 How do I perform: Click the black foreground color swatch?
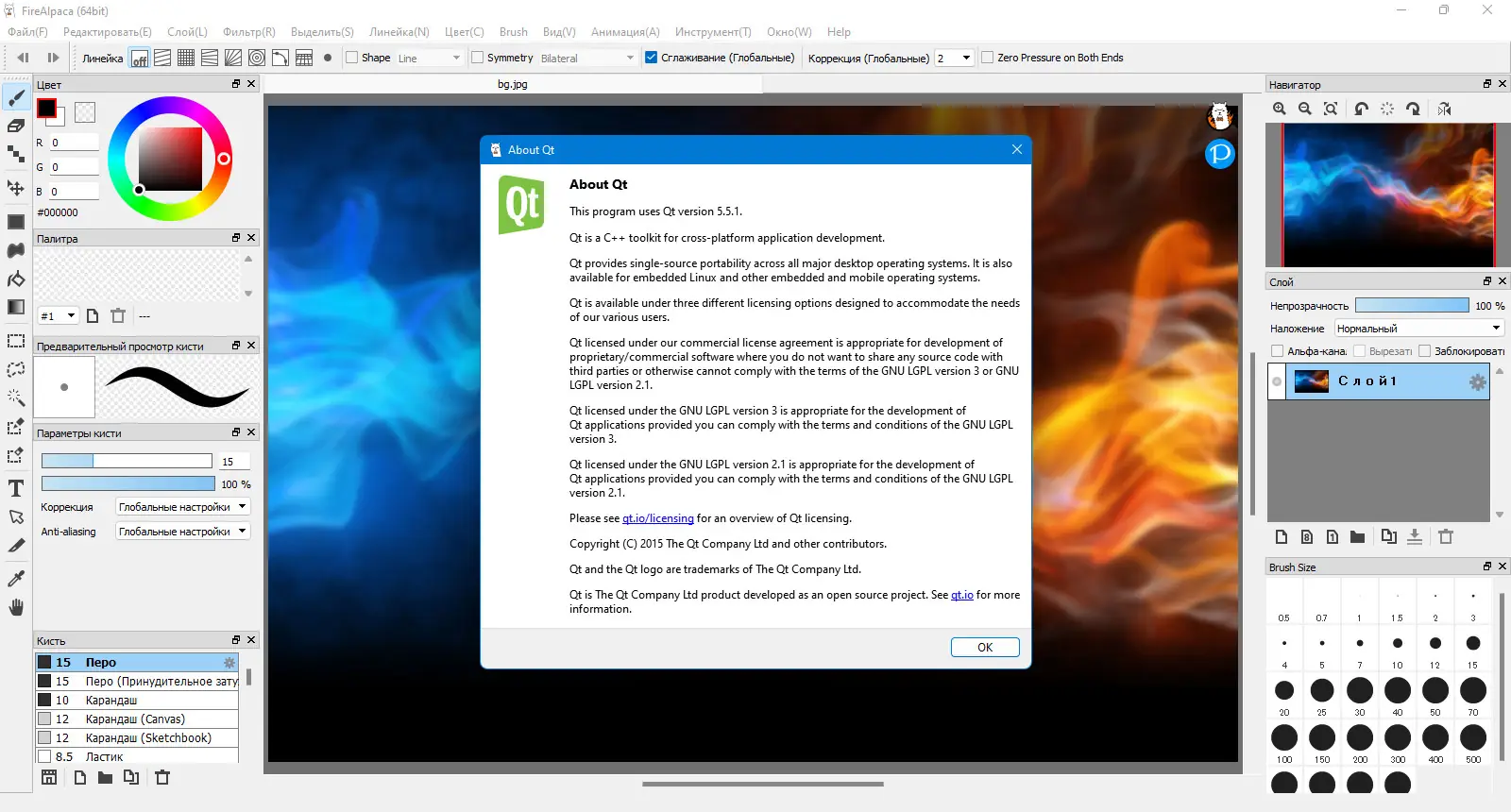click(46, 109)
